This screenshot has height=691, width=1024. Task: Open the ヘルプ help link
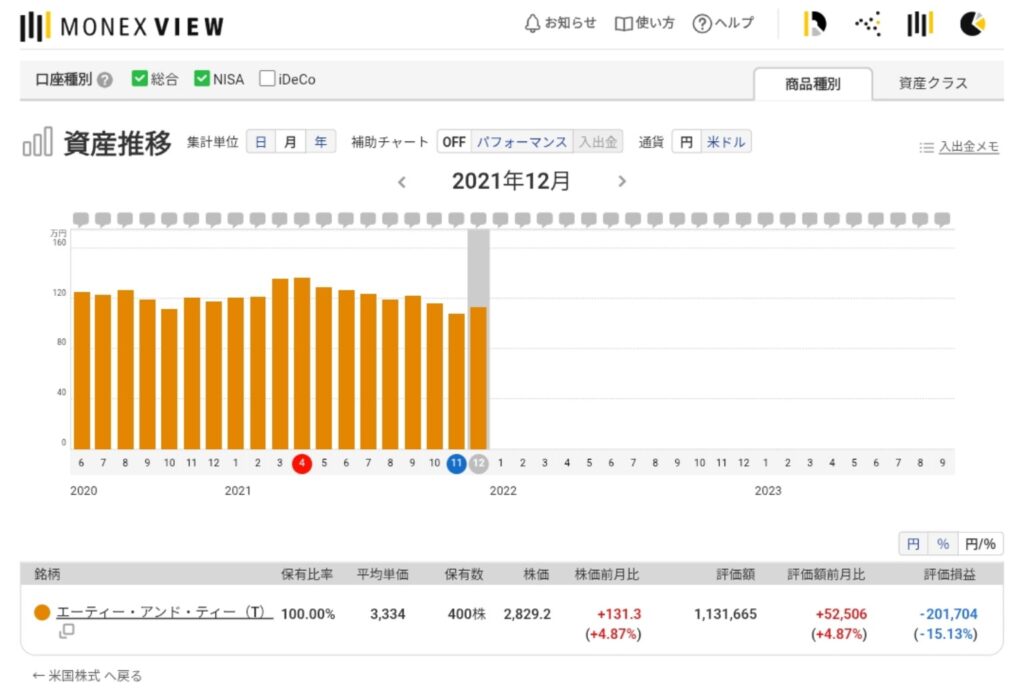[x=723, y=24]
